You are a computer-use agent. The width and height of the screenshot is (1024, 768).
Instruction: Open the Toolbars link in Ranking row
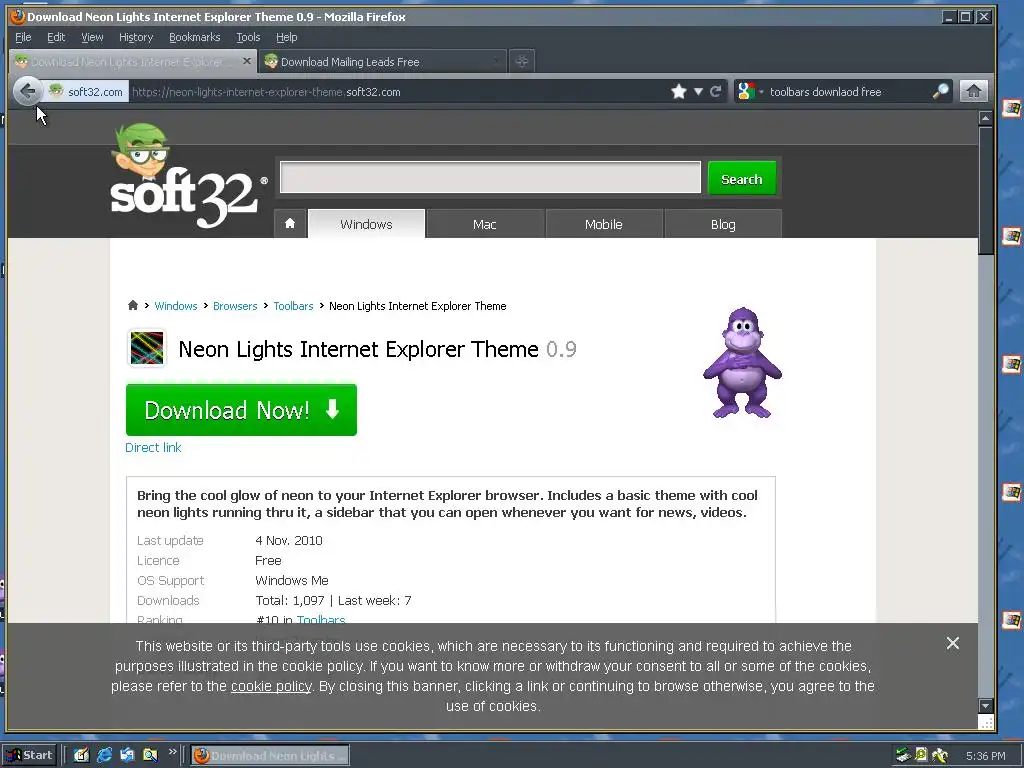pyautogui.click(x=321, y=619)
